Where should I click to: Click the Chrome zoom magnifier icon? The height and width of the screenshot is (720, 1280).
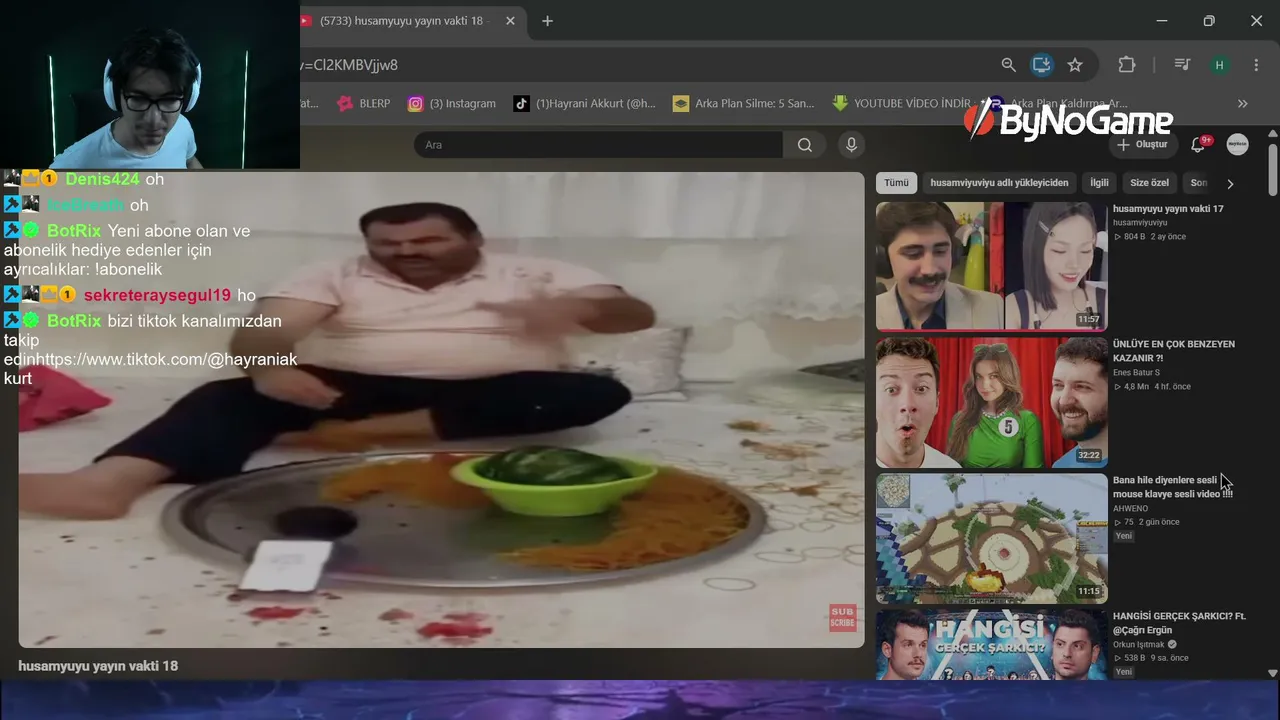(x=1008, y=65)
